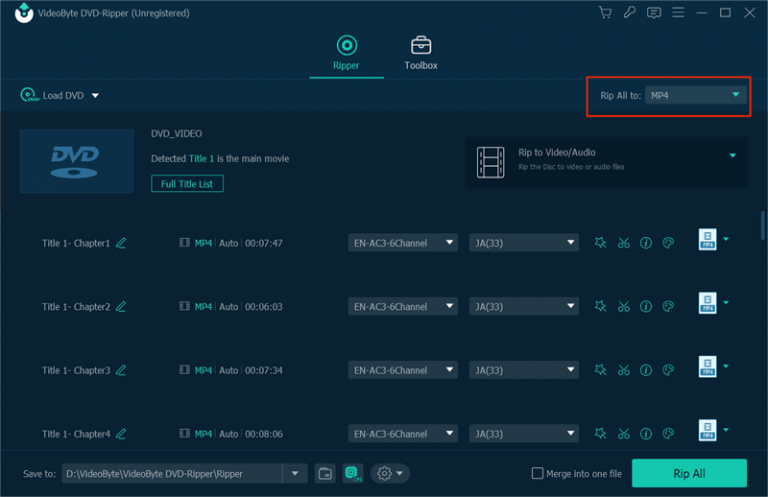Open Chapter4 subtitle JA(33) dropdown
Screen dimensions: 768x497
[524, 434]
